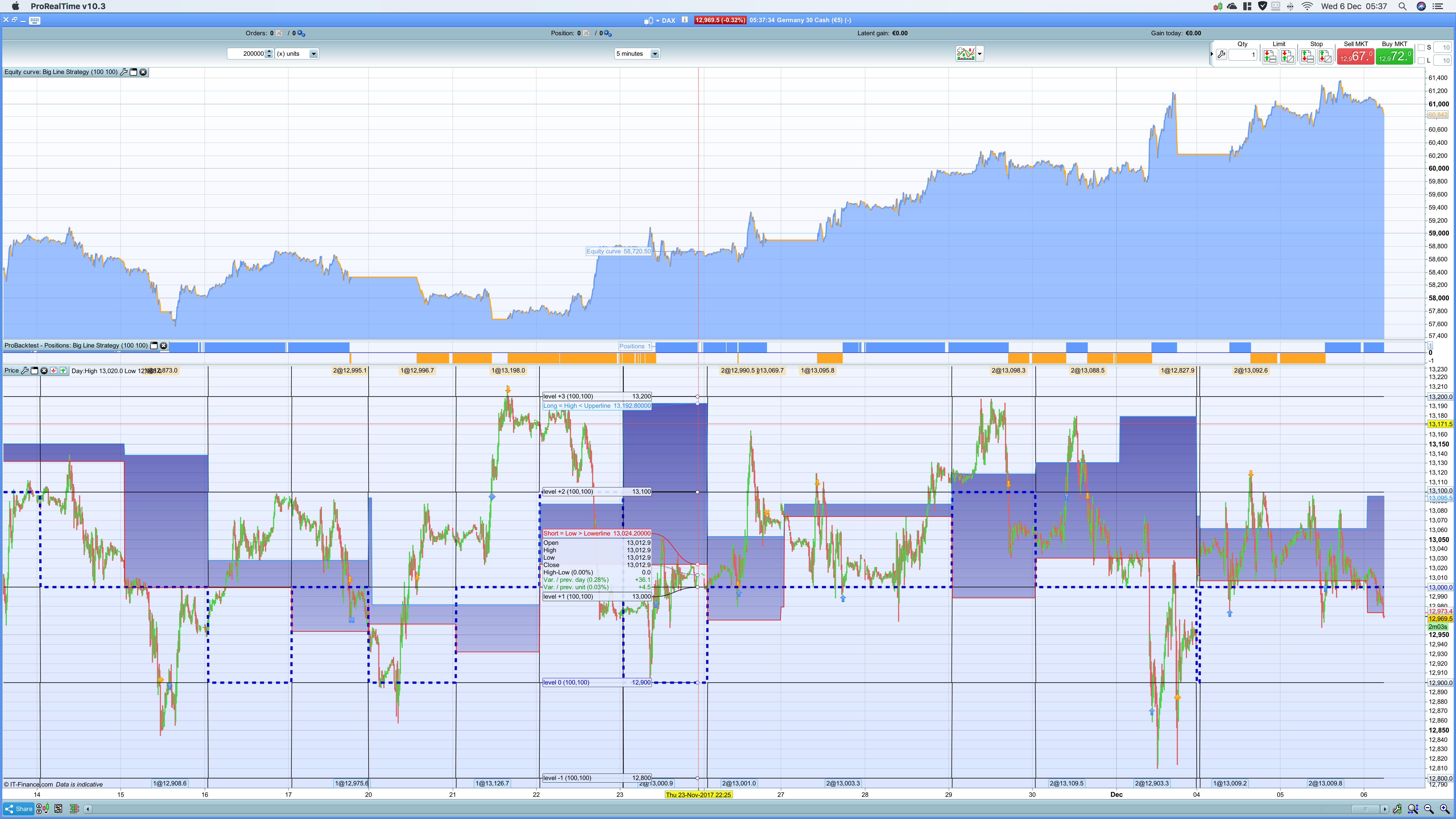Click the first Limit order icon
The width and height of the screenshot is (1456, 819).
coord(1269,56)
